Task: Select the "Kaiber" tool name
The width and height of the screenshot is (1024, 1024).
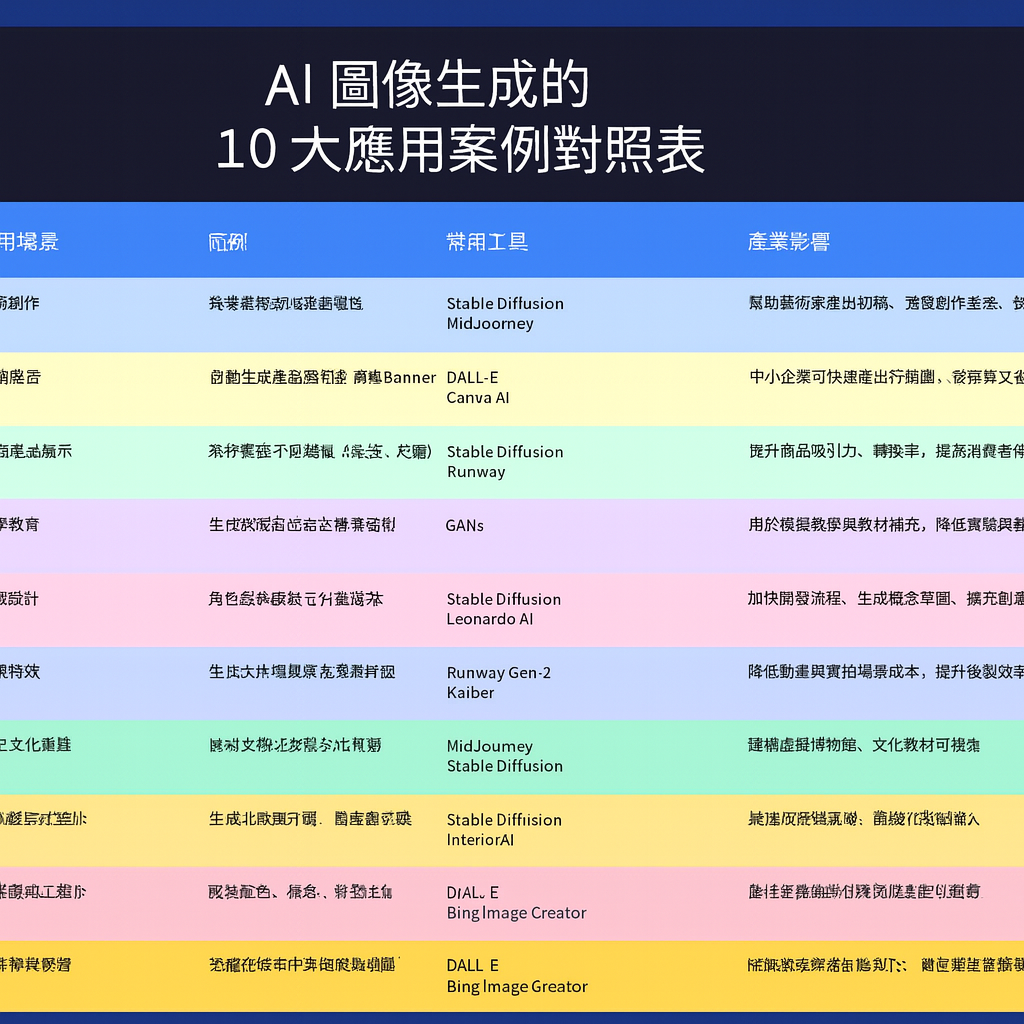Action: coord(470,692)
